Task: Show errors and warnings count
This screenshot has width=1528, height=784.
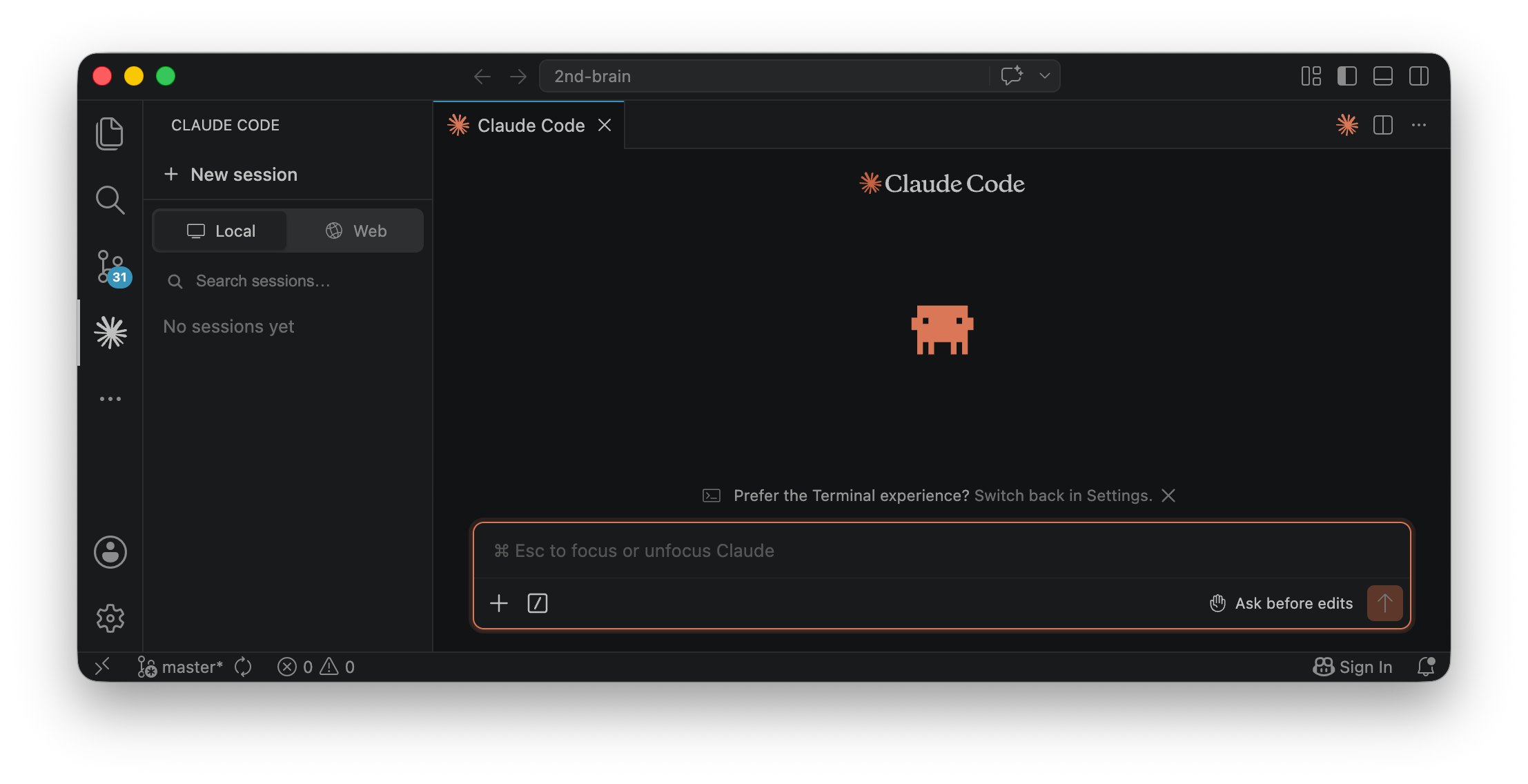Action: tap(316, 667)
